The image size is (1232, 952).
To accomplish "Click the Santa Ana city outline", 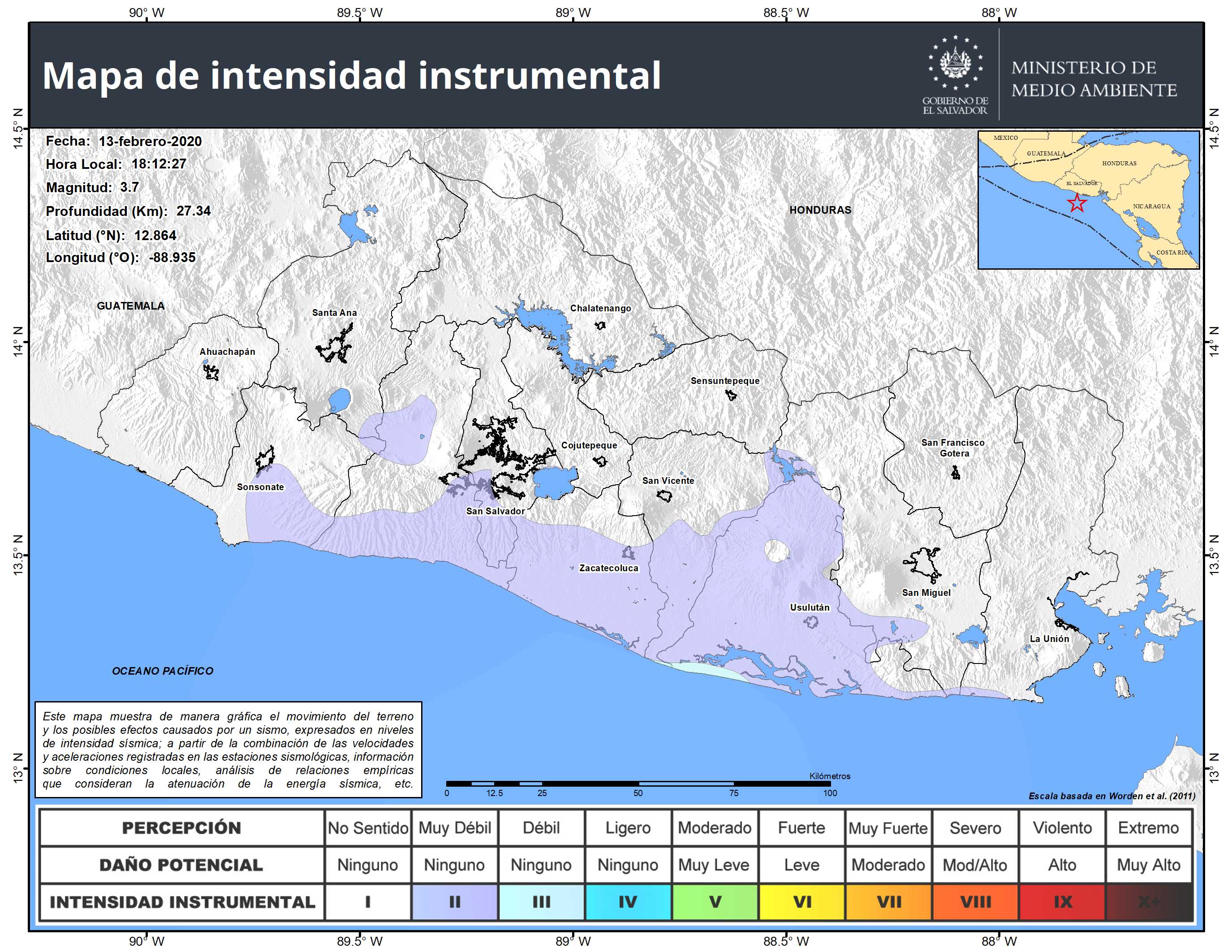I will (335, 345).
